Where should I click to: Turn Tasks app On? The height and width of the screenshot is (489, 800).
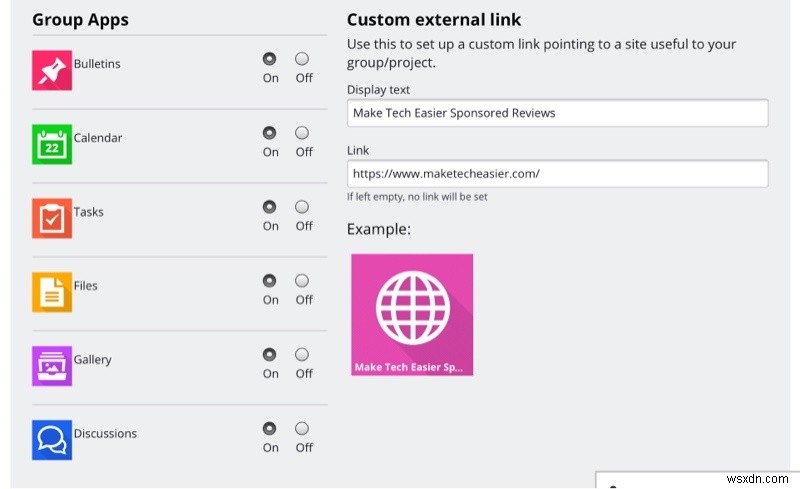click(269, 207)
